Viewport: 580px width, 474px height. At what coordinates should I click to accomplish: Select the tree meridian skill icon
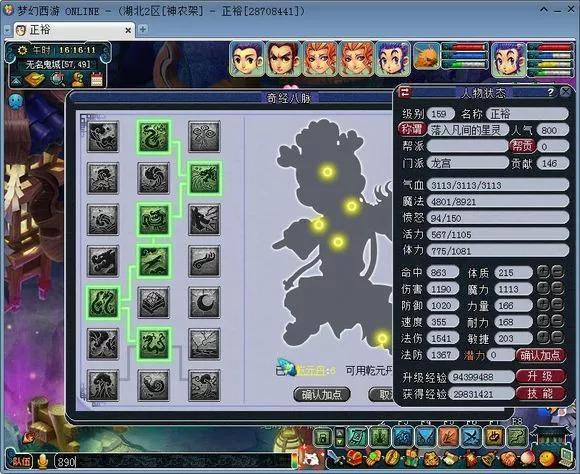tap(103, 385)
